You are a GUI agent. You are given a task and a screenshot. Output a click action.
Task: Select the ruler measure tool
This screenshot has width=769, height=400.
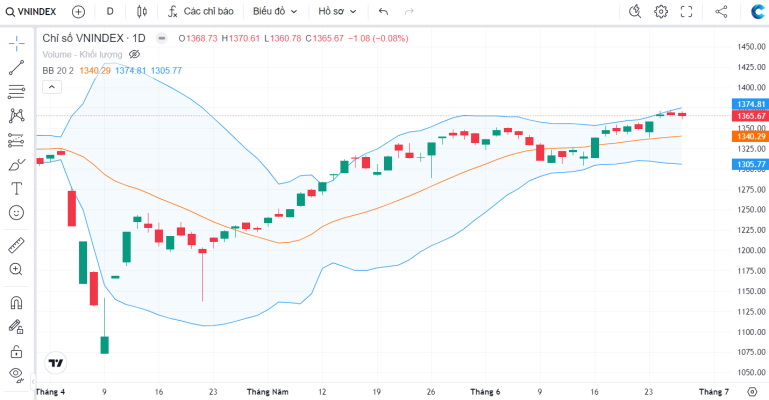(16, 245)
